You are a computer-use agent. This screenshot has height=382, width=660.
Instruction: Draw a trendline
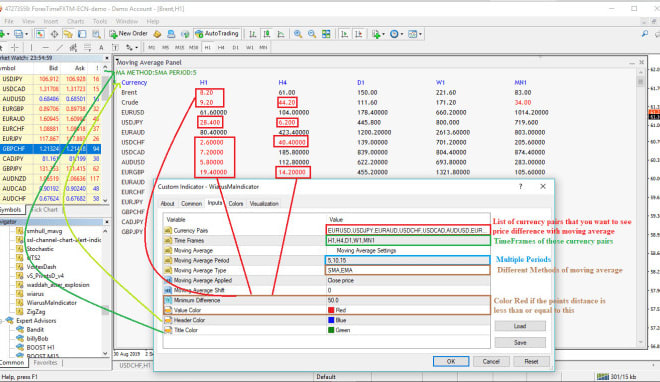tap(60, 48)
